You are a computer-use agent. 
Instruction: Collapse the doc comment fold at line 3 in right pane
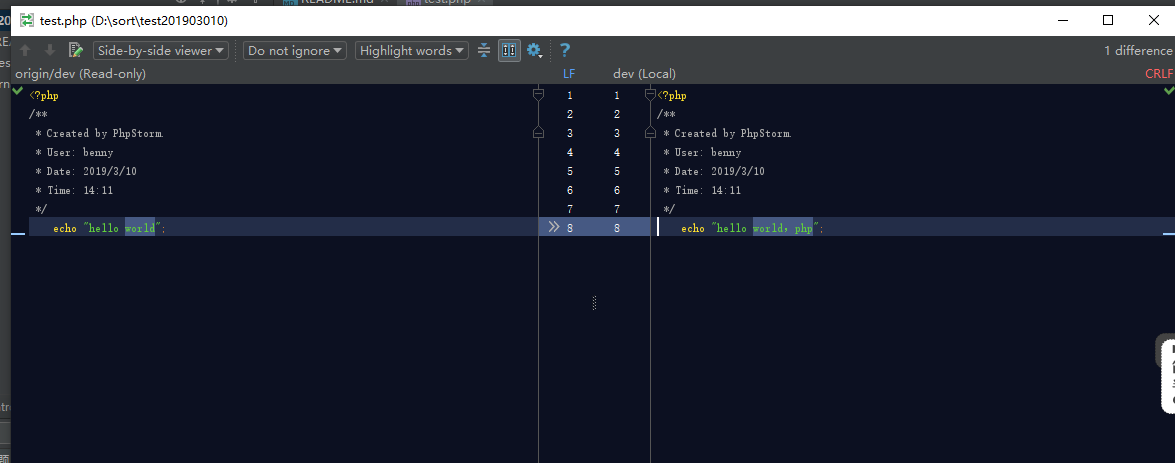click(650, 133)
